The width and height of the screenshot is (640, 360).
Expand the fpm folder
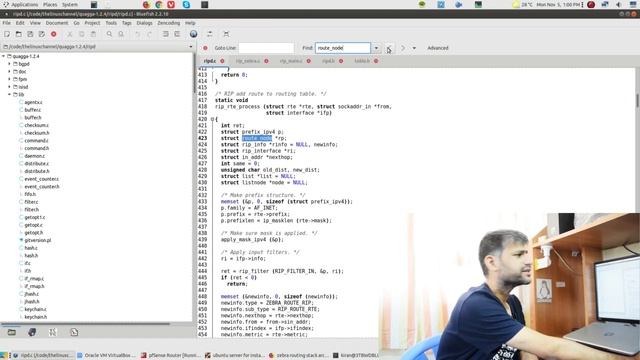(x=10, y=79)
